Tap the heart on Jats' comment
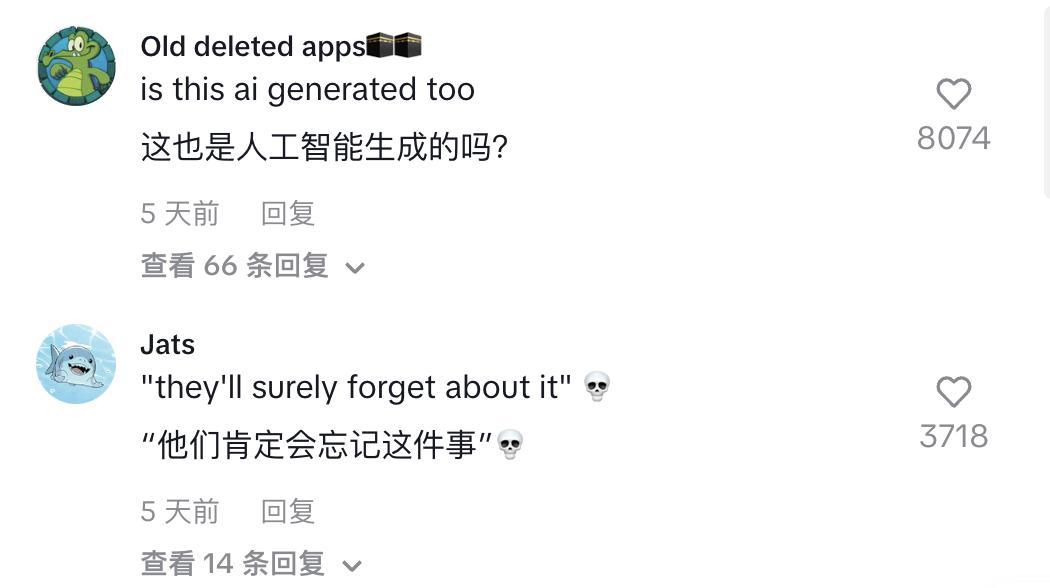 pos(953,392)
